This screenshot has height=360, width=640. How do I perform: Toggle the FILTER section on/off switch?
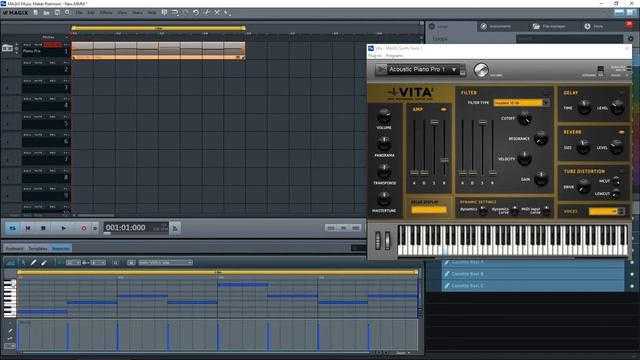547,93
